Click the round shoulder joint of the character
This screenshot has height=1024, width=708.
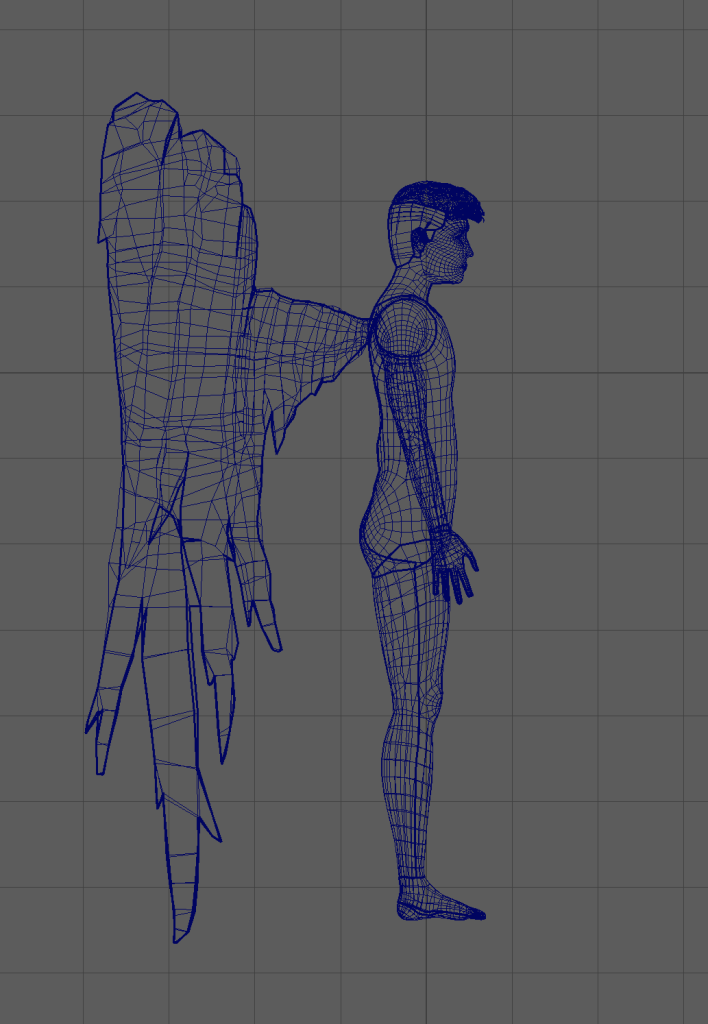tap(403, 327)
